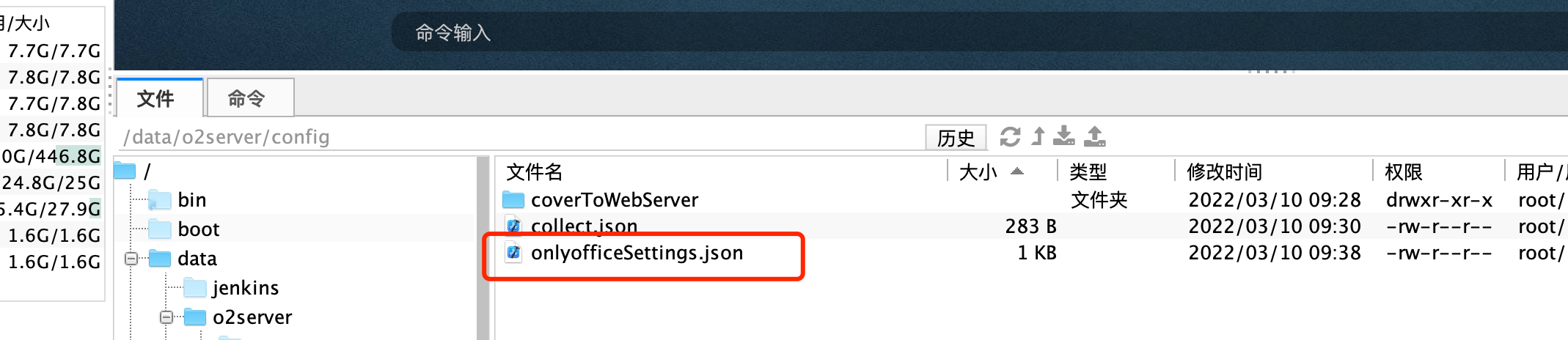
Task: Switch to the 命令 tab
Action: tap(246, 99)
